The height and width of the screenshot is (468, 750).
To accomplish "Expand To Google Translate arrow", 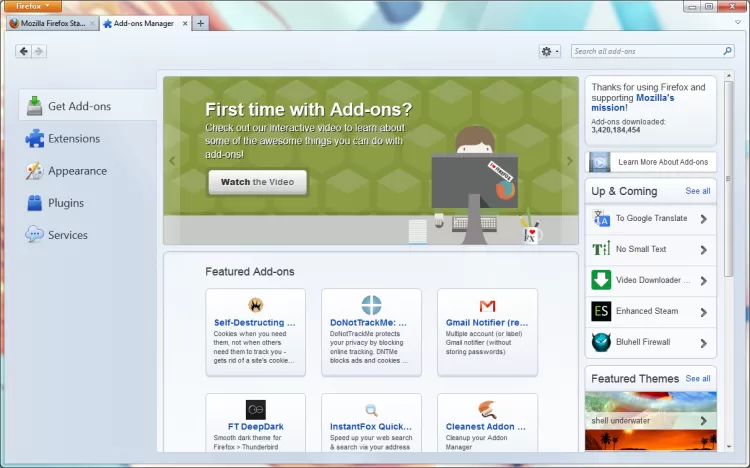I will pos(704,219).
